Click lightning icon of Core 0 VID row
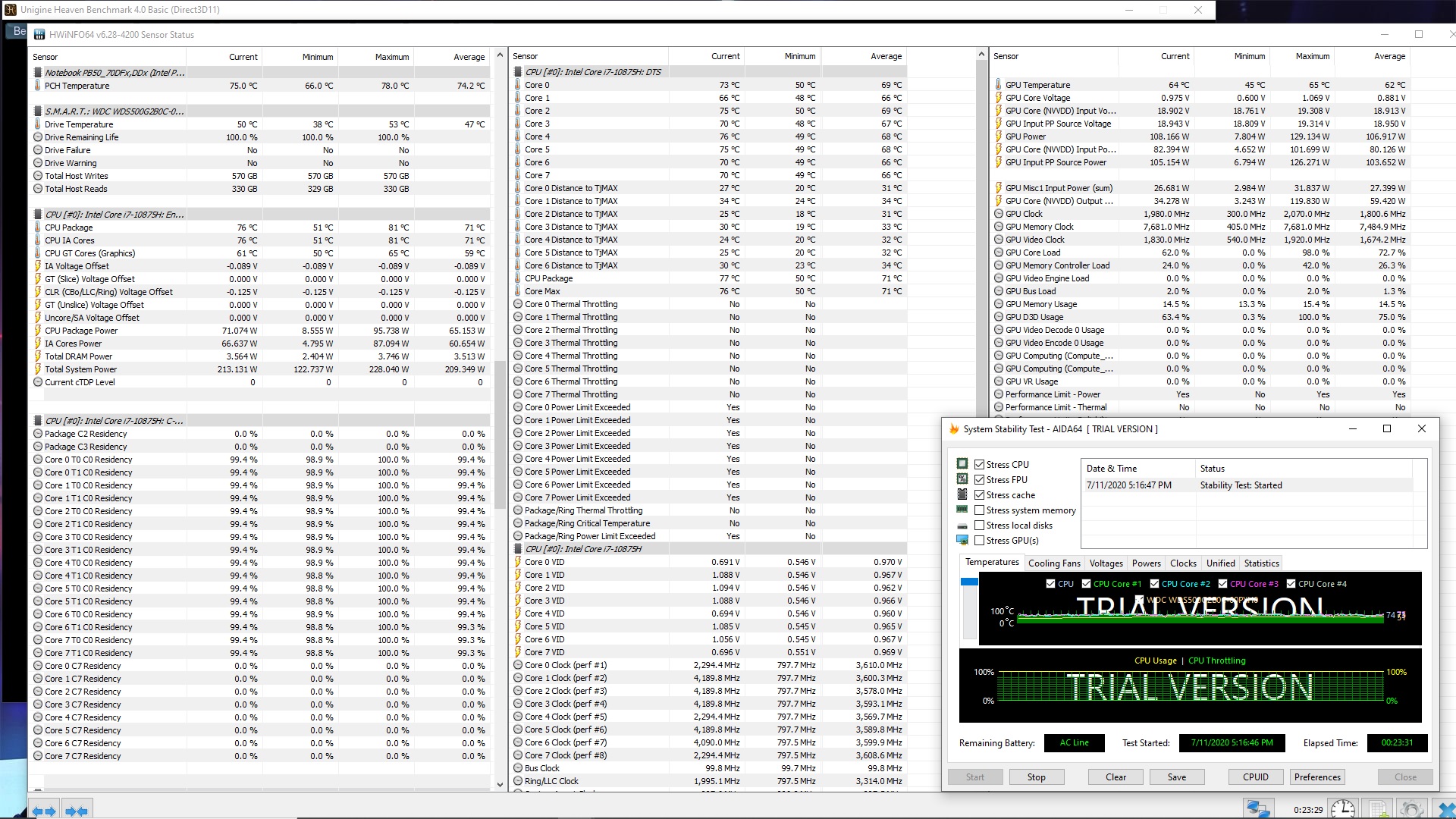 [x=518, y=562]
